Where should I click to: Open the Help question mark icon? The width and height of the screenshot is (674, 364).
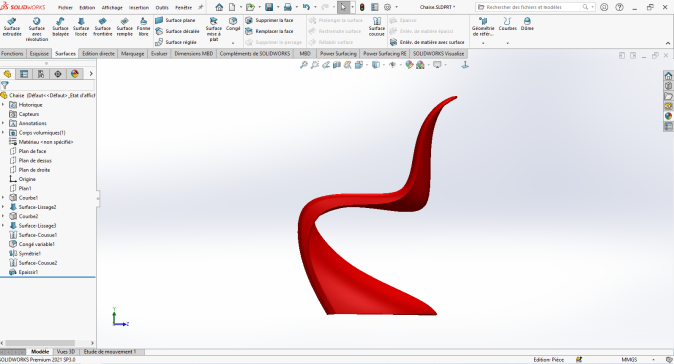(619, 7)
